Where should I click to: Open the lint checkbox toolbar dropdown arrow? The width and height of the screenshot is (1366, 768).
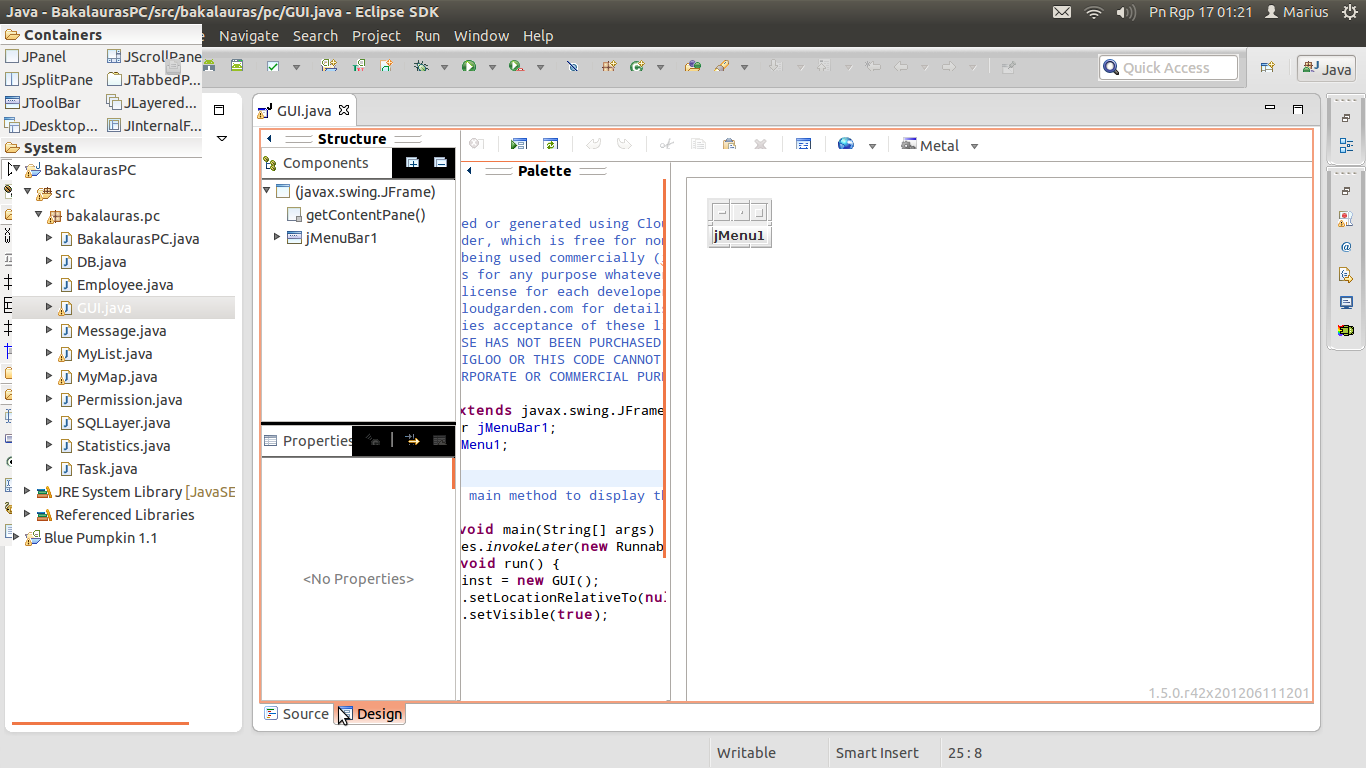(x=297, y=67)
